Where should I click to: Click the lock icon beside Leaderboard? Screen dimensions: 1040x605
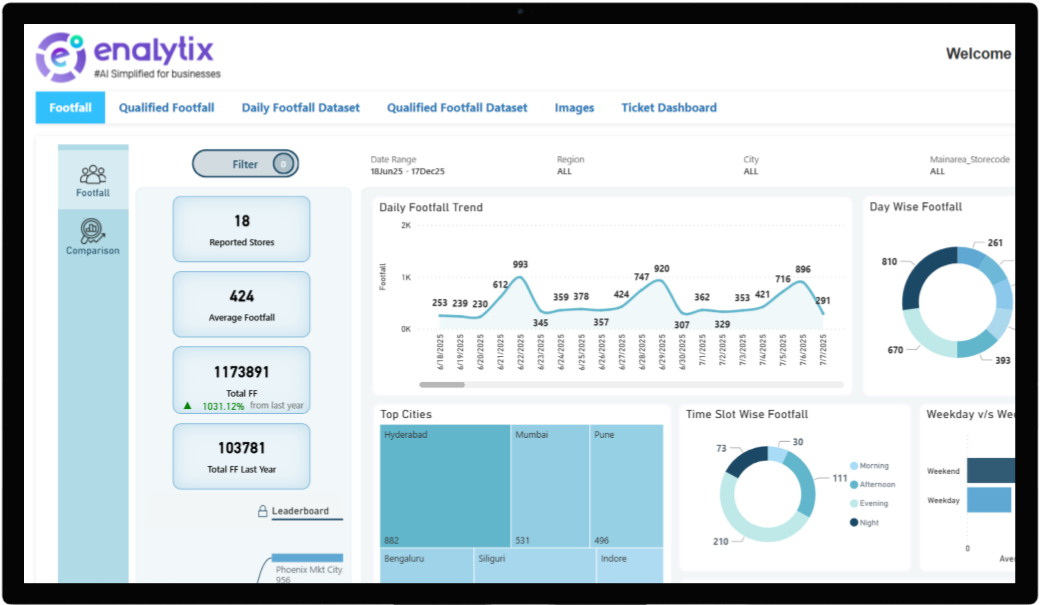click(x=262, y=511)
